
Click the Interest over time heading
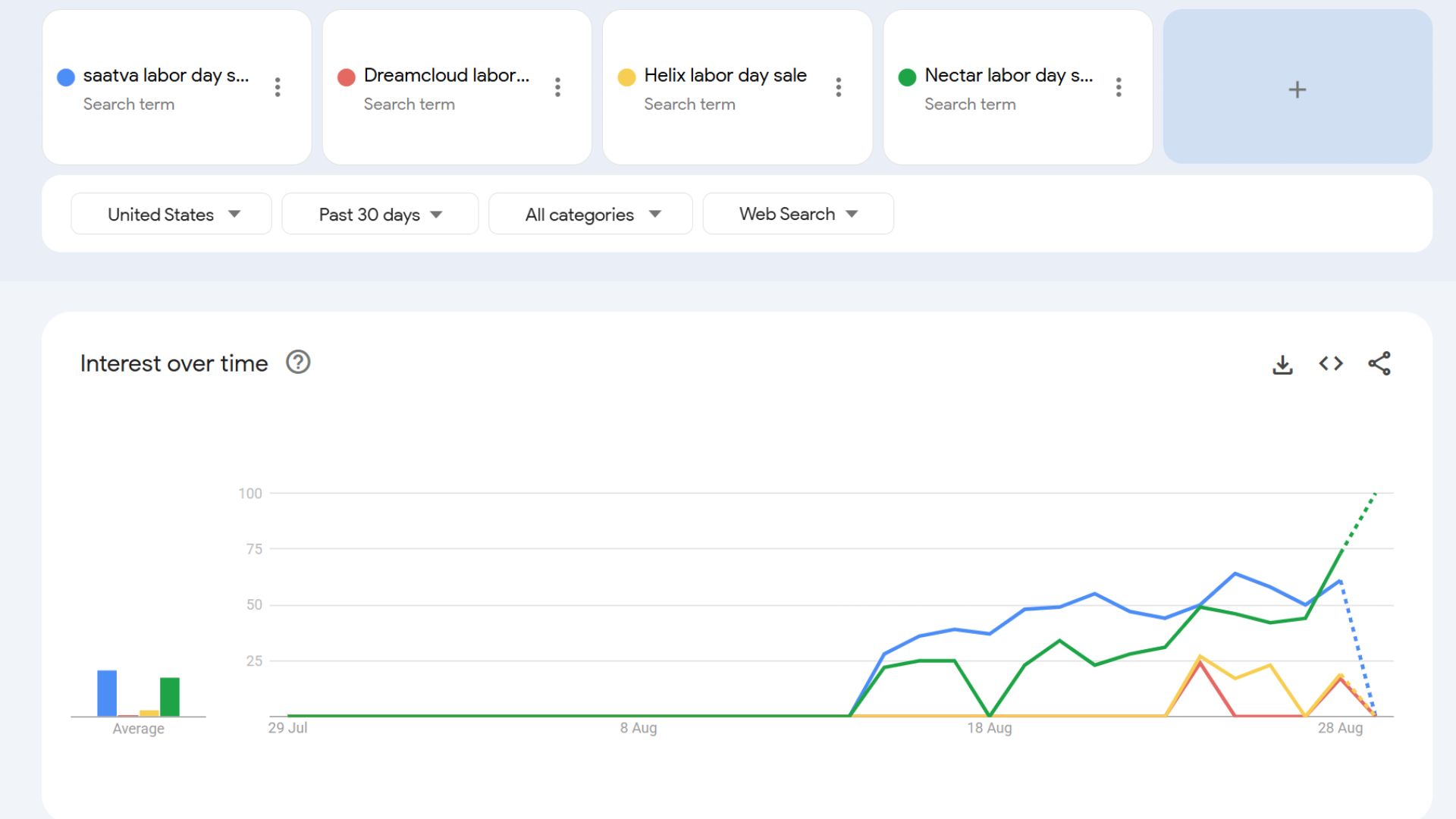click(174, 363)
